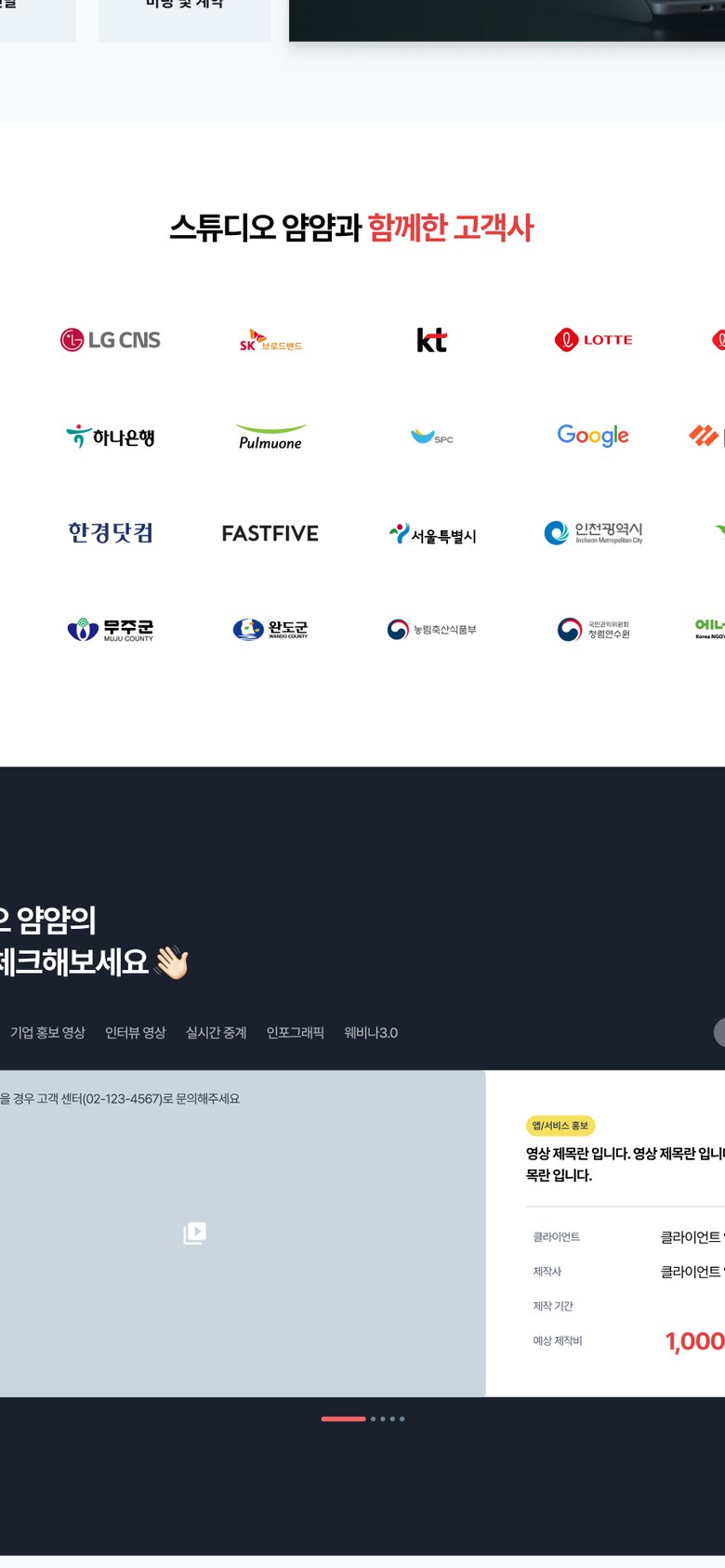The width and height of the screenshot is (725, 1568).
Task: Click the SK Broadband logo
Action: point(270,341)
